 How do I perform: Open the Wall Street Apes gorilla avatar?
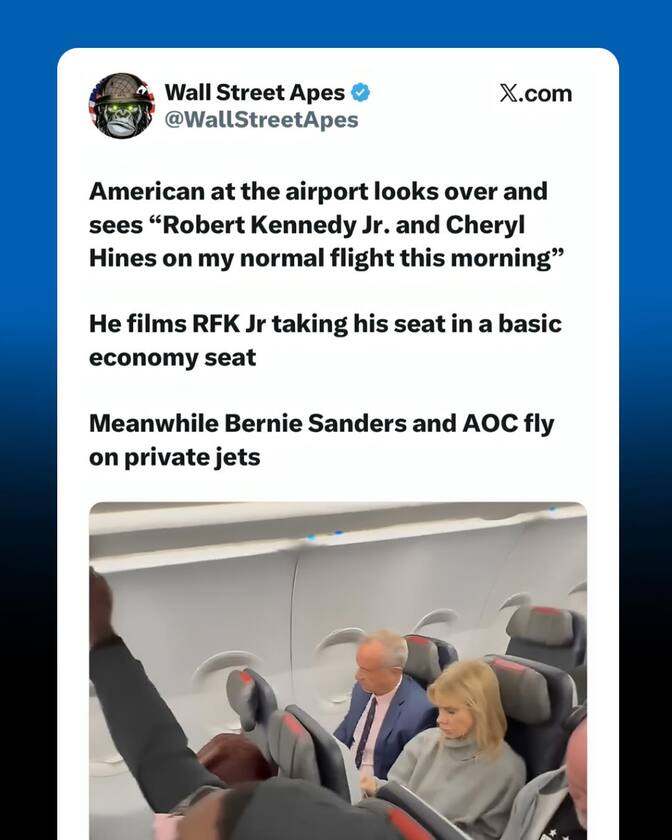click(122, 106)
